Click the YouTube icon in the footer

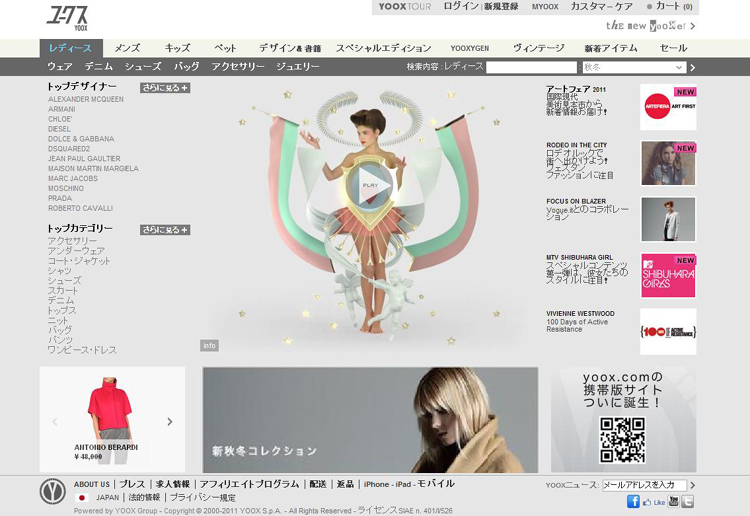coord(673,501)
